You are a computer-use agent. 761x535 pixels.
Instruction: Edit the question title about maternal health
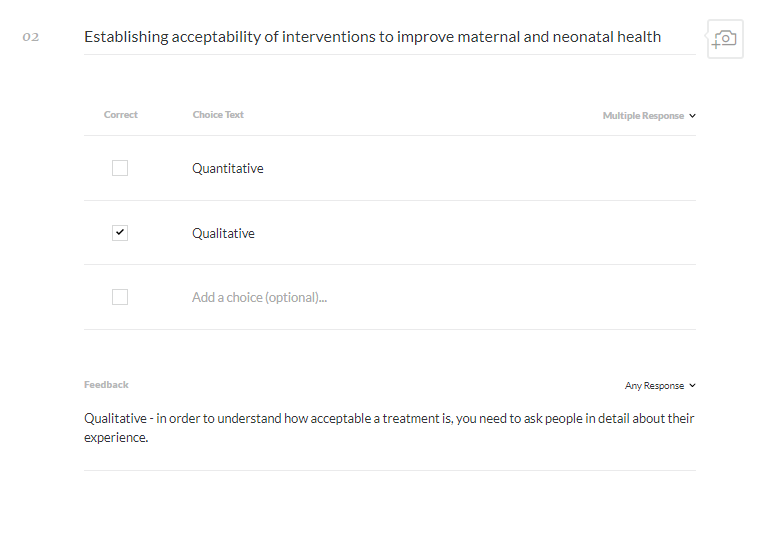coord(372,37)
